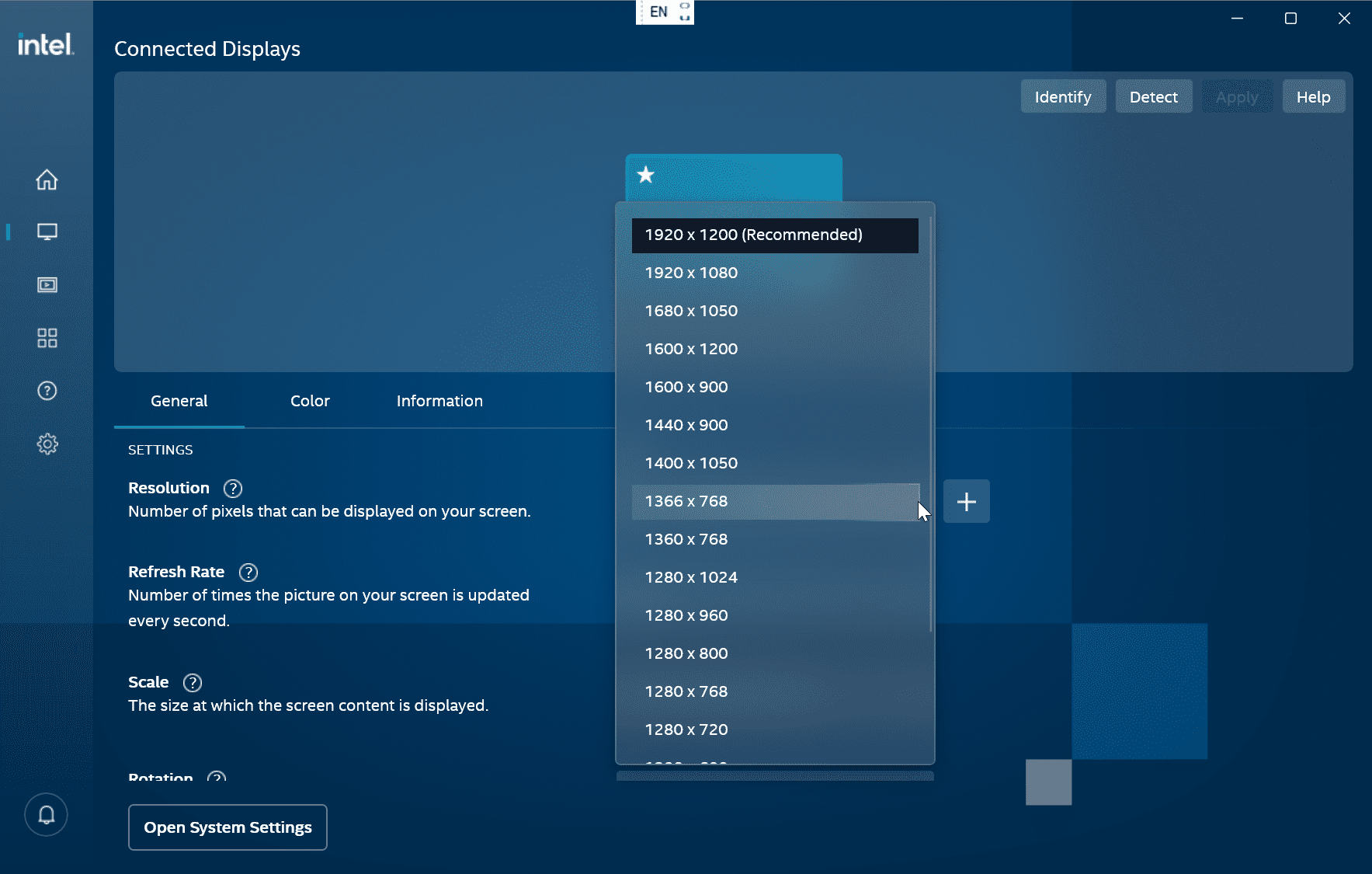Open the Home section in the sidebar
Viewport: 1372px width, 874px height.
pyautogui.click(x=47, y=179)
